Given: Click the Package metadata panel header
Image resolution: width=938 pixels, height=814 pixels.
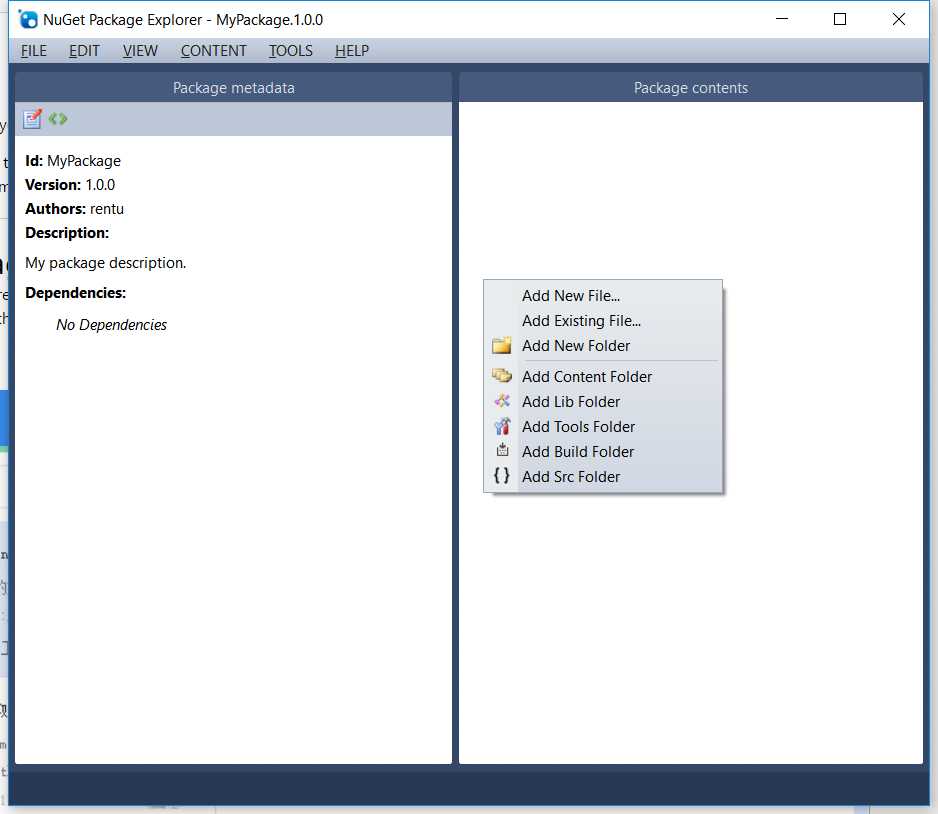Looking at the screenshot, I should click(233, 88).
